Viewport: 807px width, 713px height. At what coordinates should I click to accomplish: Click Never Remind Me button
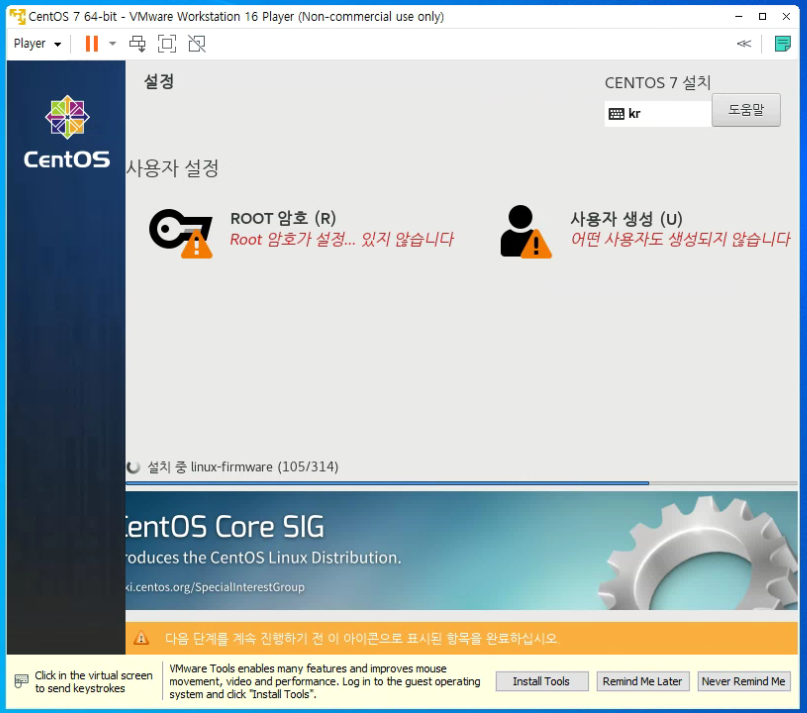[x=743, y=681]
